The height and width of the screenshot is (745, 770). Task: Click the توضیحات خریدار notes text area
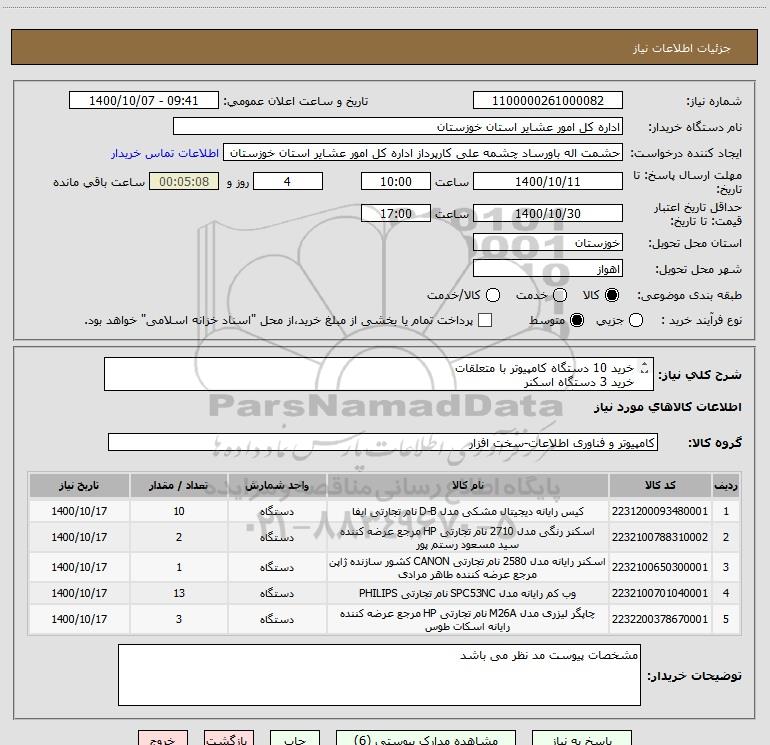point(379,675)
